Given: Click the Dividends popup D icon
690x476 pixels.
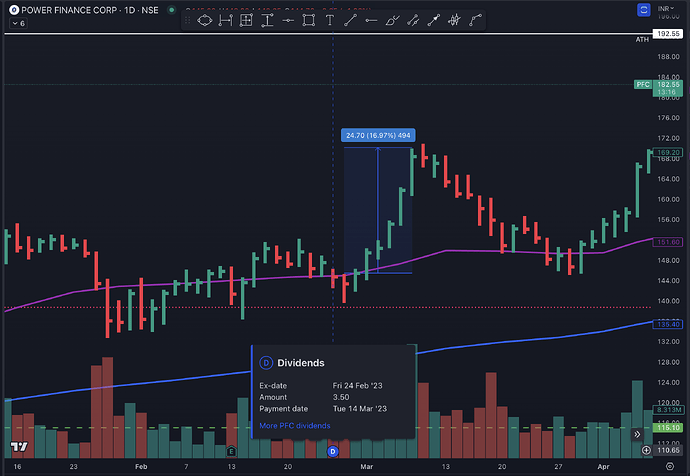Looking at the screenshot, I should [266, 363].
